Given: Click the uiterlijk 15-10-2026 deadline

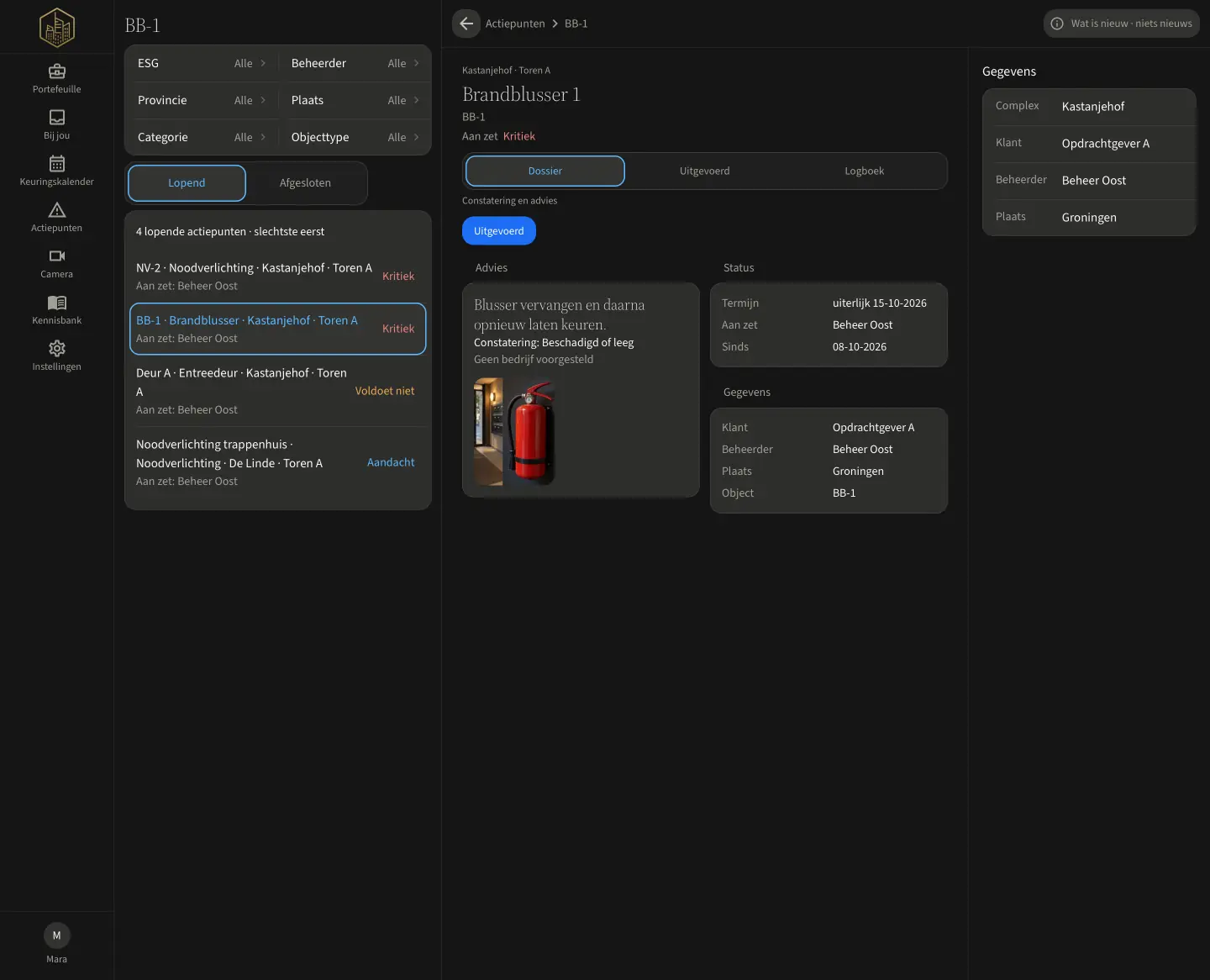Looking at the screenshot, I should (880, 303).
